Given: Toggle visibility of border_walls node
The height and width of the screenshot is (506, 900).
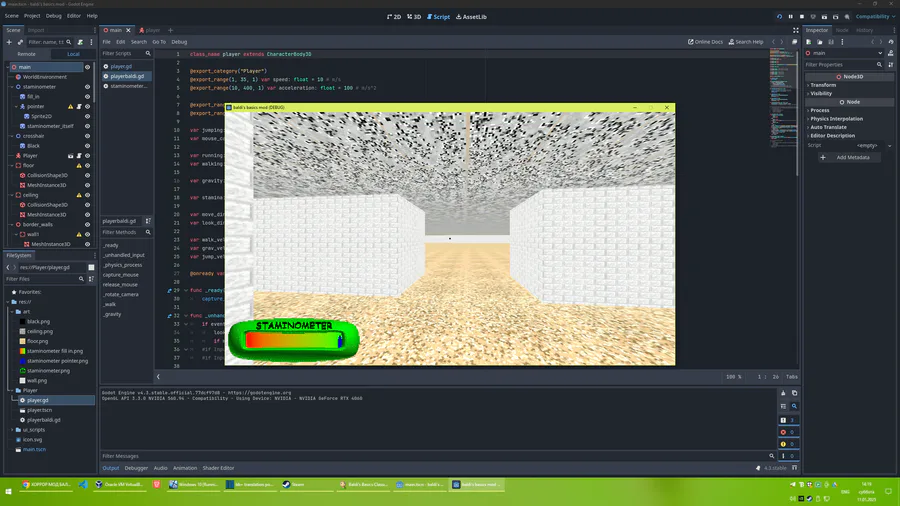Looking at the screenshot, I should (x=88, y=224).
